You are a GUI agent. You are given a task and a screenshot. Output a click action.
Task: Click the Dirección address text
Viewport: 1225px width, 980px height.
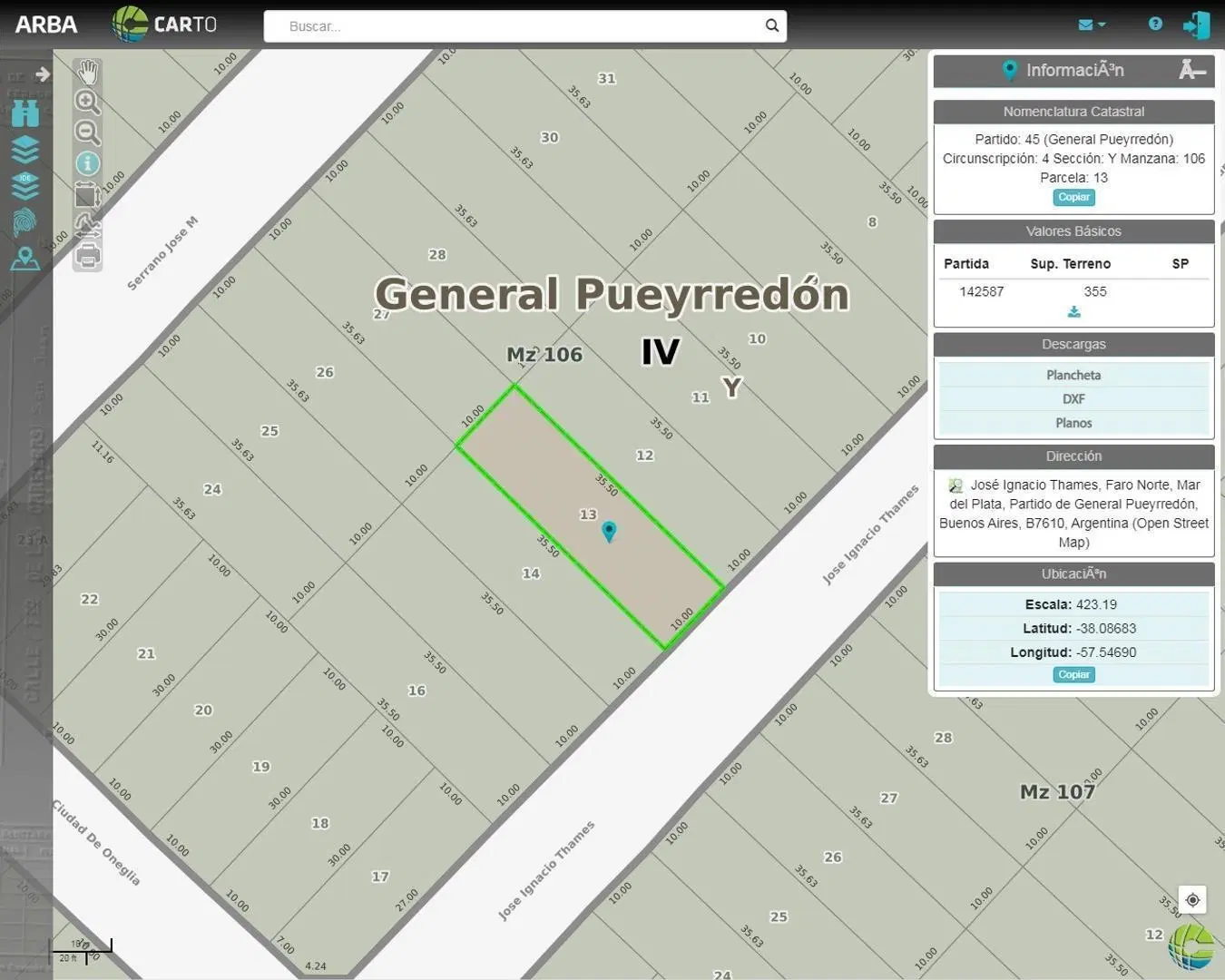tap(1074, 514)
